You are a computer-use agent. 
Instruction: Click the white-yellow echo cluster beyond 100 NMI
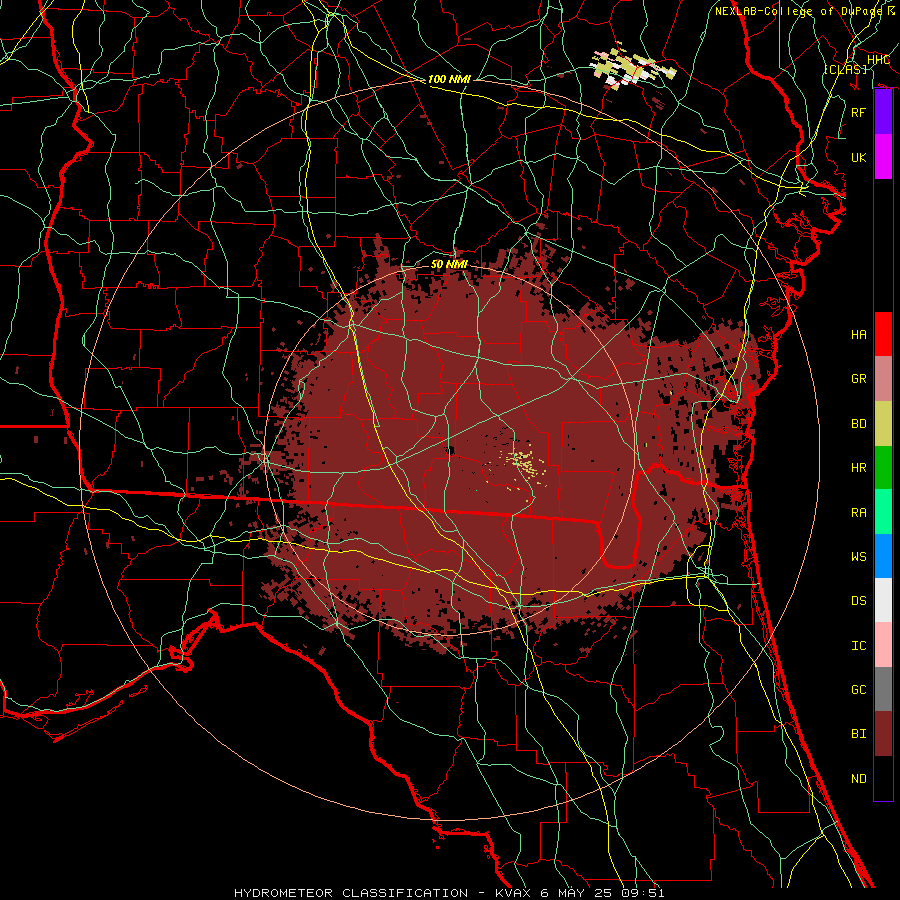click(633, 67)
